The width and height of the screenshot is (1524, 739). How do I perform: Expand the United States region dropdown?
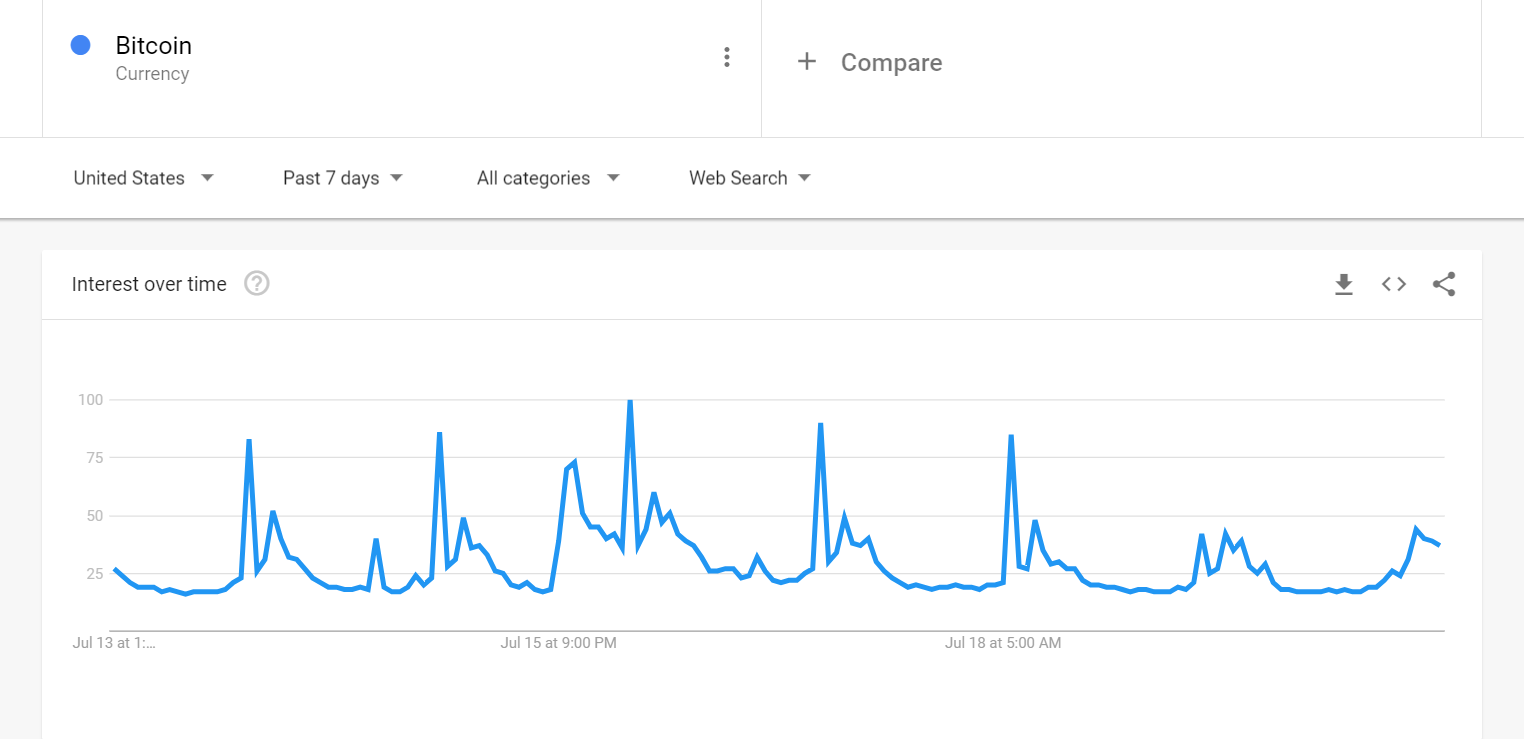(144, 178)
